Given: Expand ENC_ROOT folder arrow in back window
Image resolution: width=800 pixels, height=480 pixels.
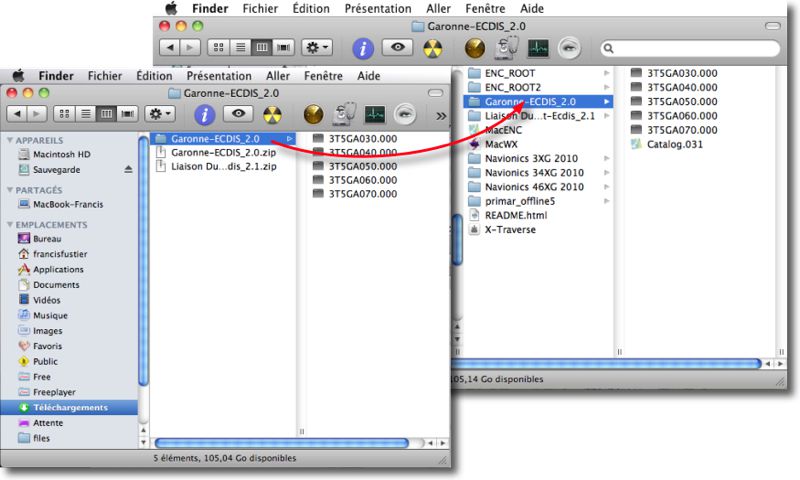Looking at the screenshot, I should pos(607,73).
